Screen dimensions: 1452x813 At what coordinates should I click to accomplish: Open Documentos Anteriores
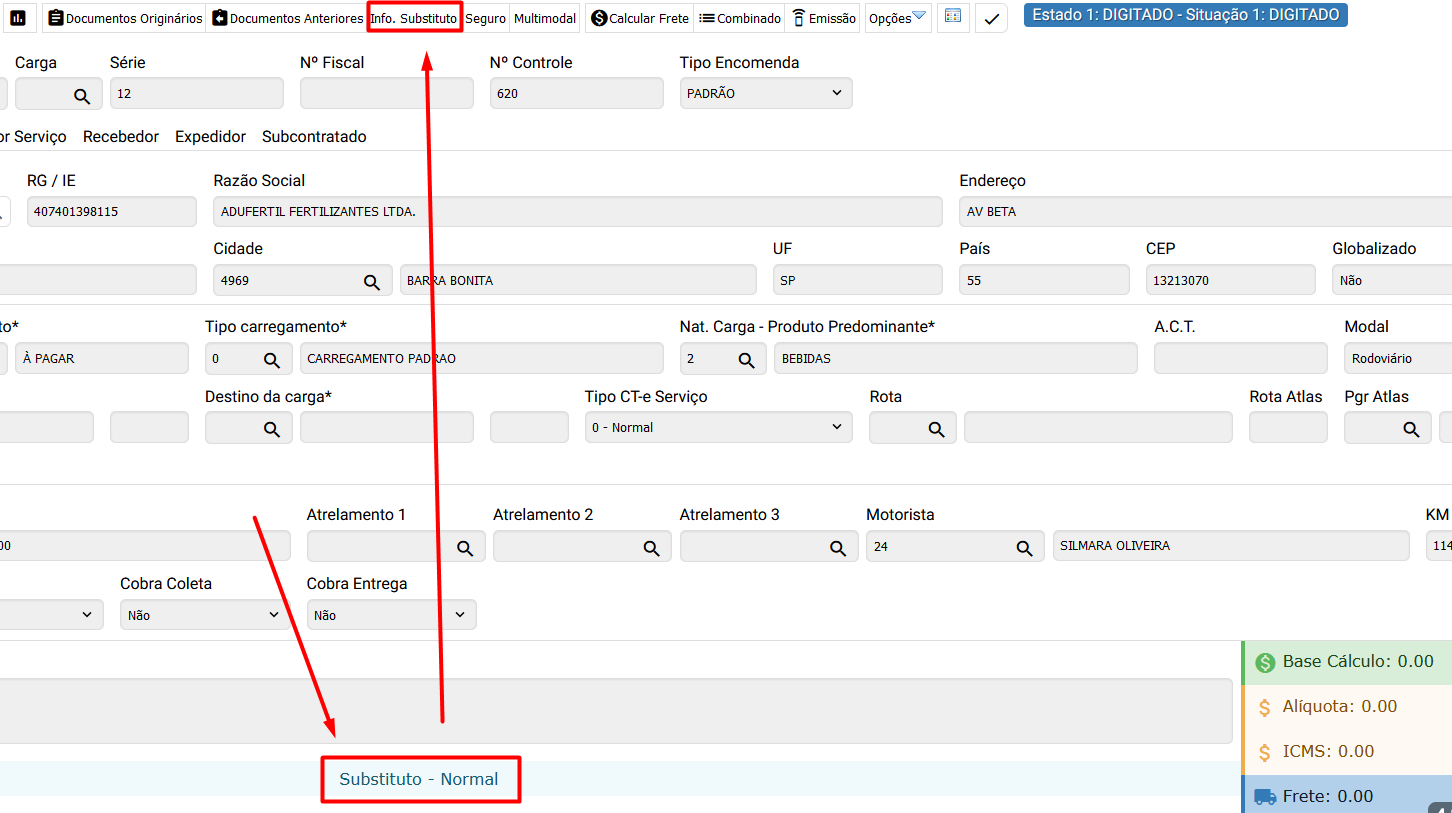pyautogui.click(x=287, y=18)
